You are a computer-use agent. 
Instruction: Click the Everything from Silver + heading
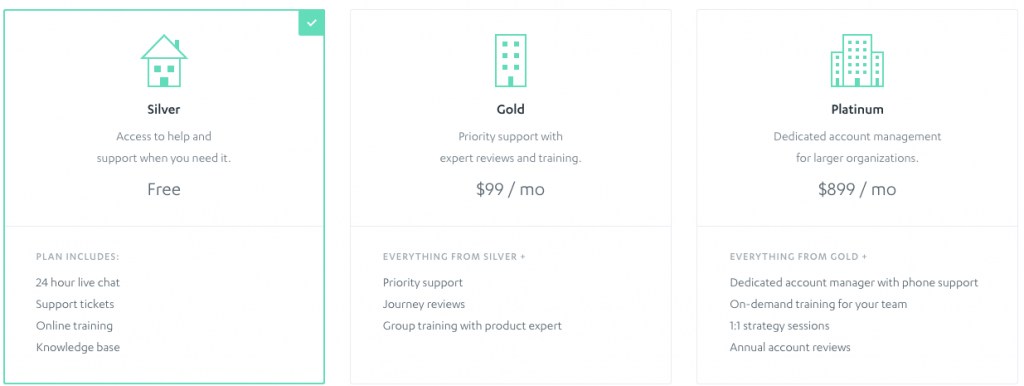(455, 257)
